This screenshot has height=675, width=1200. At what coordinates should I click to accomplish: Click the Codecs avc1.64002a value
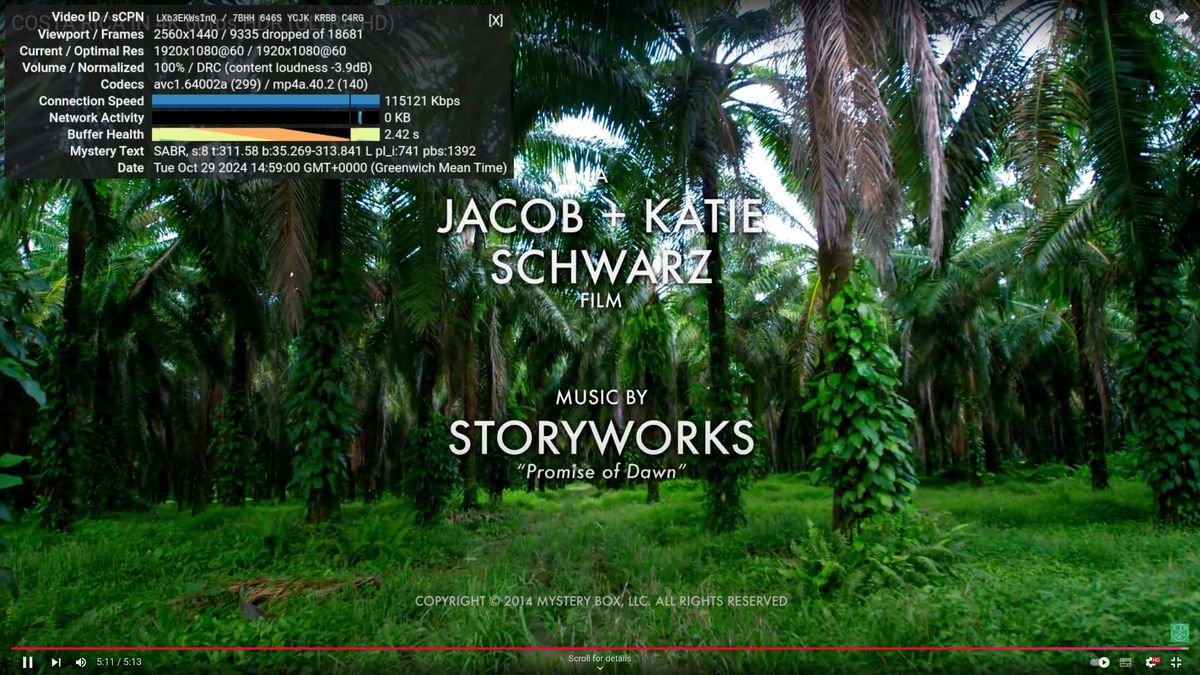[x=260, y=84]
